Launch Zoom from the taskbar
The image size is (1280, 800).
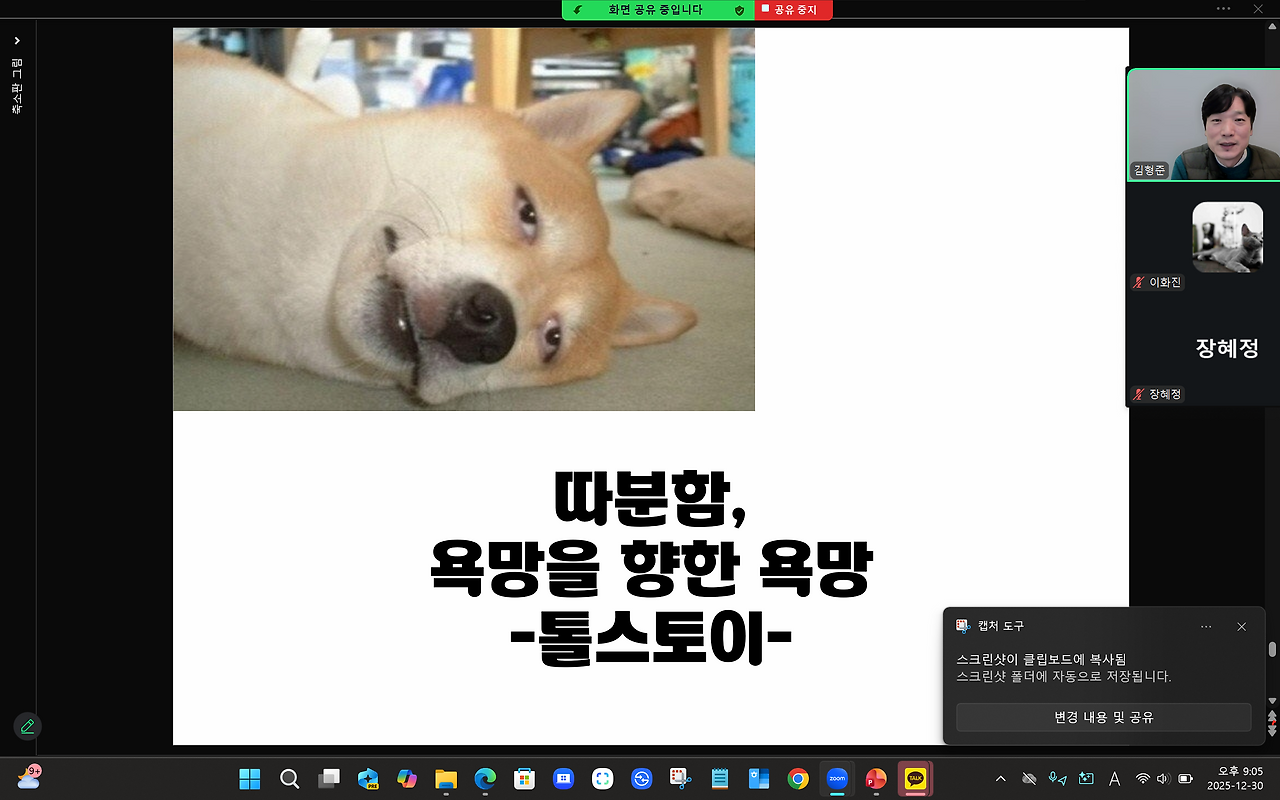coord(836,778)
